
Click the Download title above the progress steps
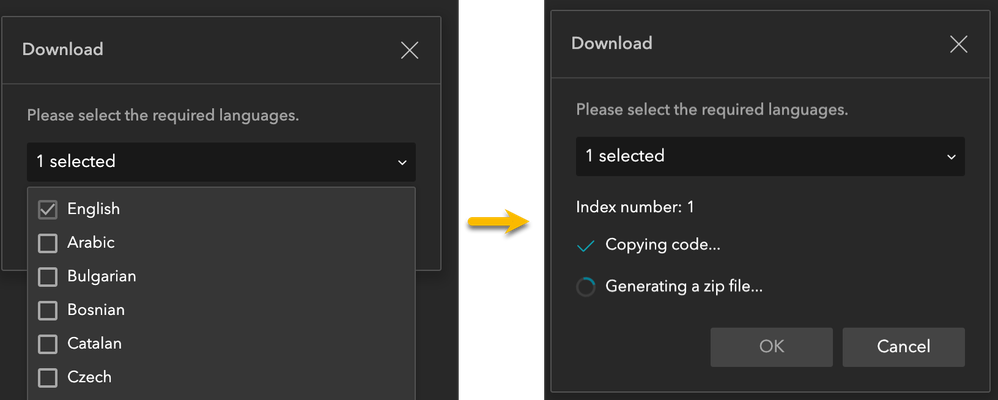pos(611,43)
